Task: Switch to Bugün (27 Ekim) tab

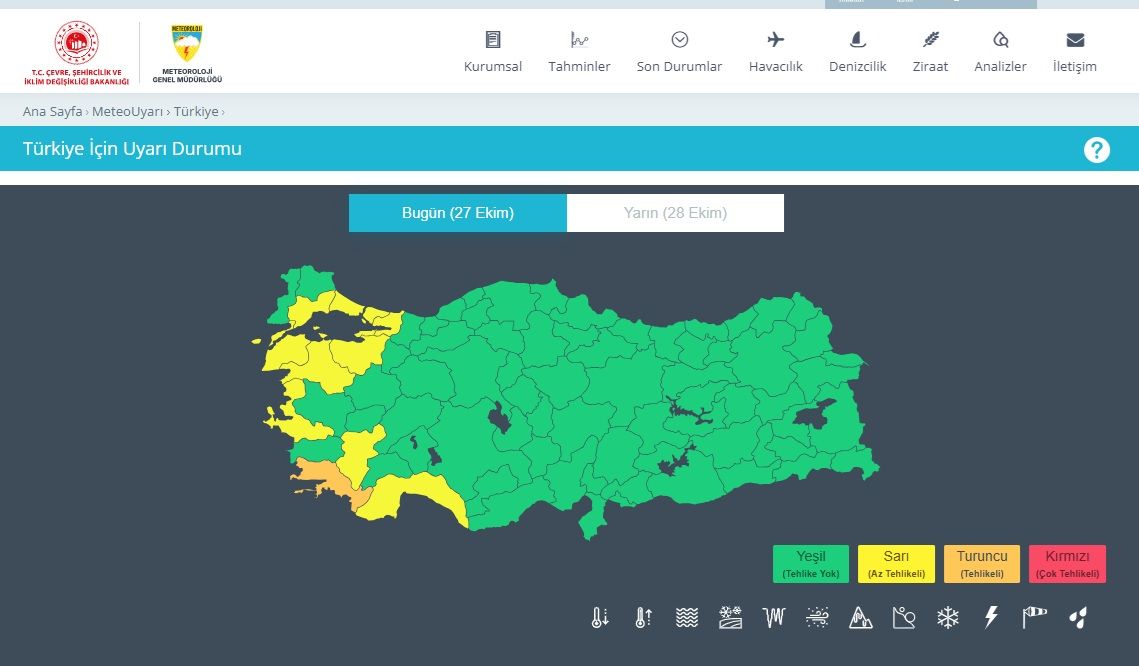Action: 458,213
